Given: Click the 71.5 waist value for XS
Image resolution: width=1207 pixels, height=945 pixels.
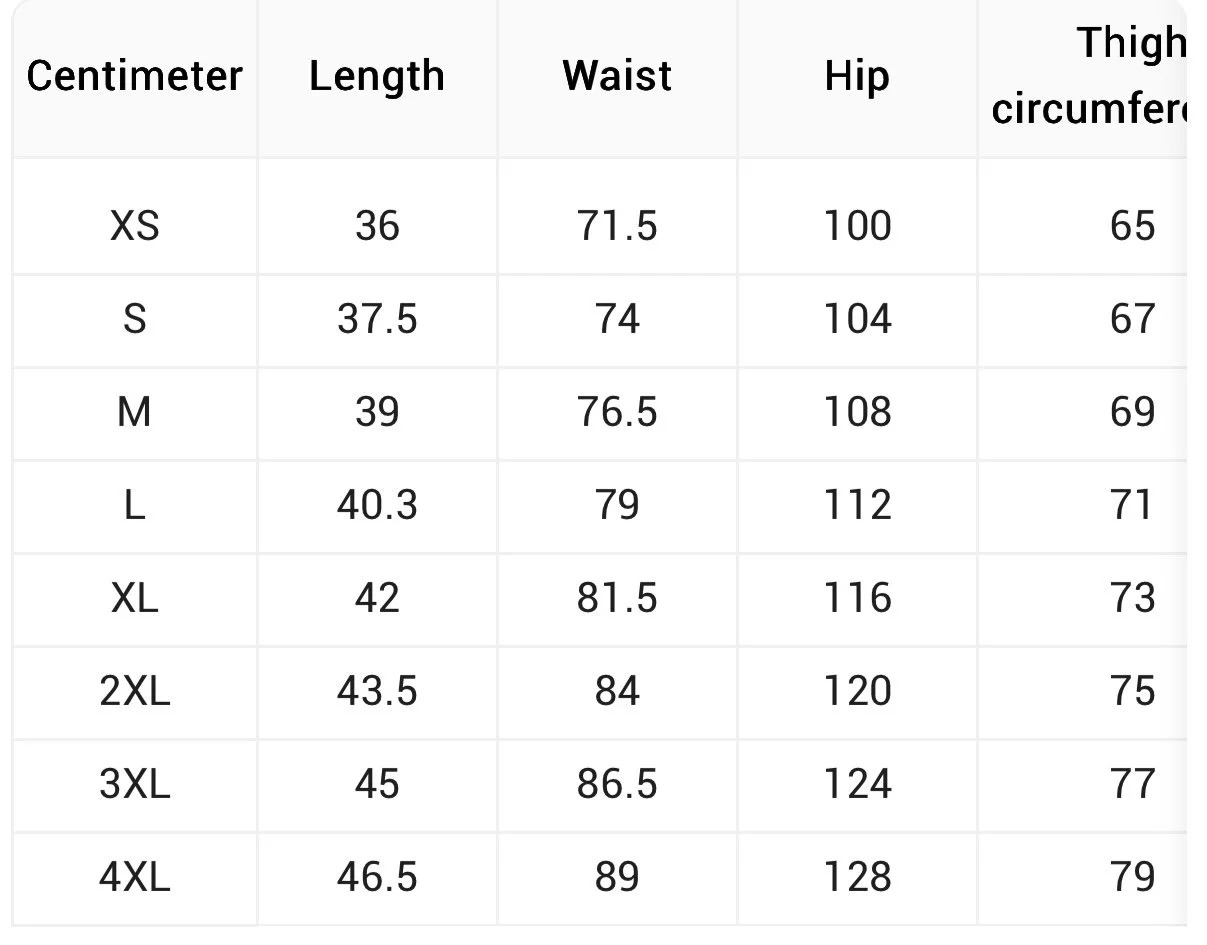Looking at the screenshot, I should (617, 226).
